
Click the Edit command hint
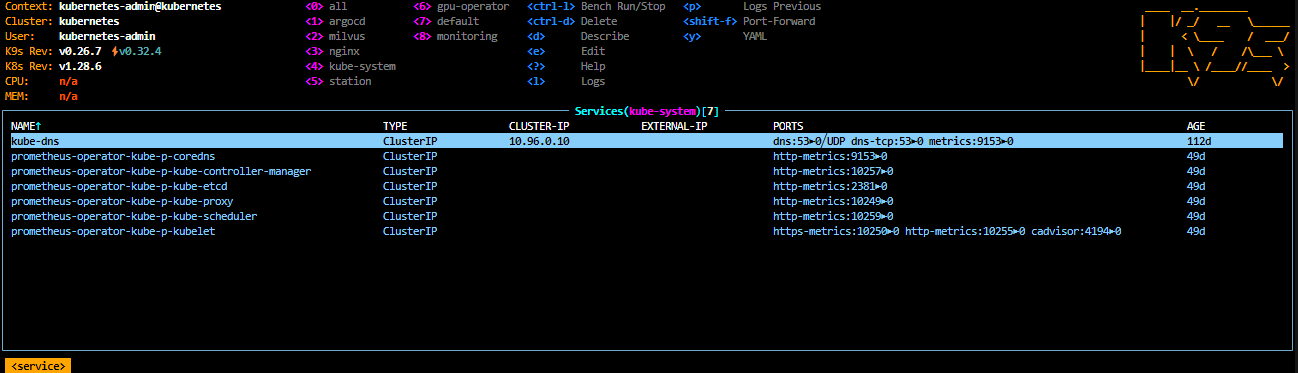pyautogui.click(x=566, y=51)
